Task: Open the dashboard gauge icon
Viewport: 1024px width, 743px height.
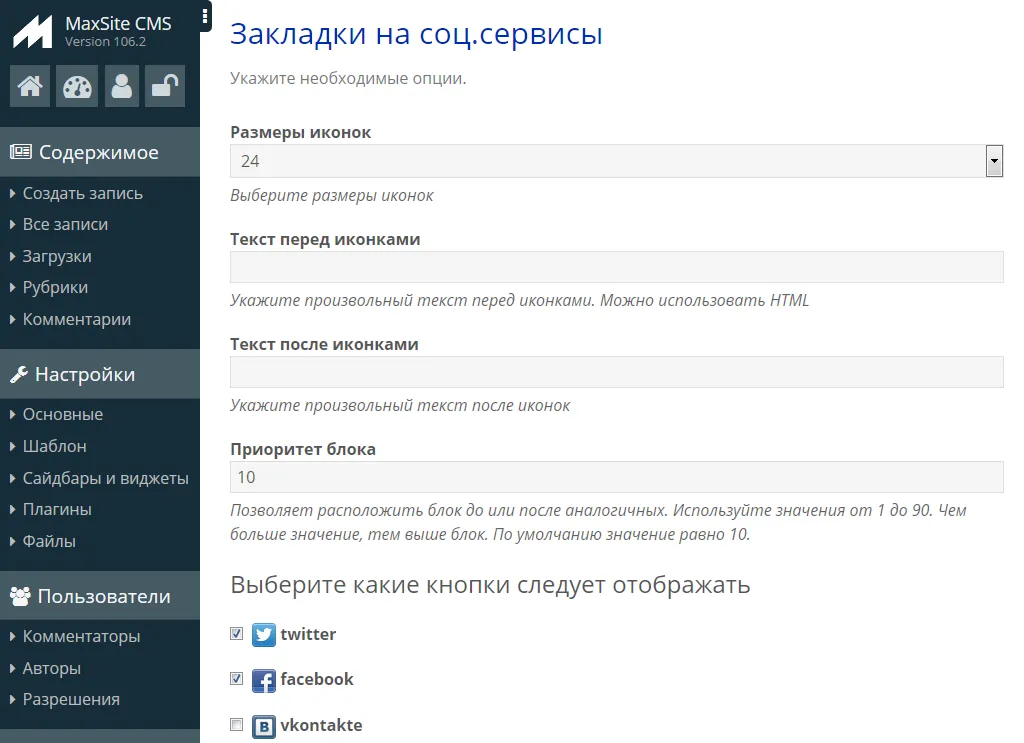Action: point(77,87)
